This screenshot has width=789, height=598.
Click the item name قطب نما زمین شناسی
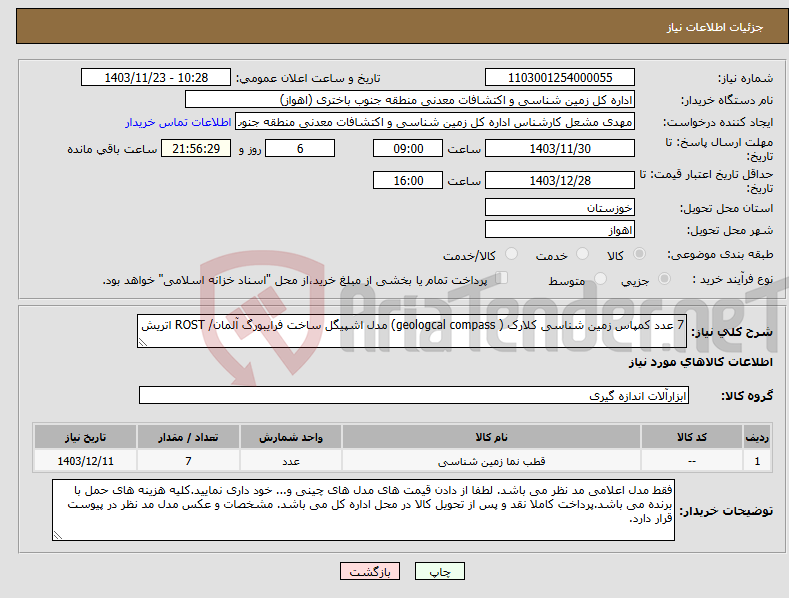pos(491,461)
